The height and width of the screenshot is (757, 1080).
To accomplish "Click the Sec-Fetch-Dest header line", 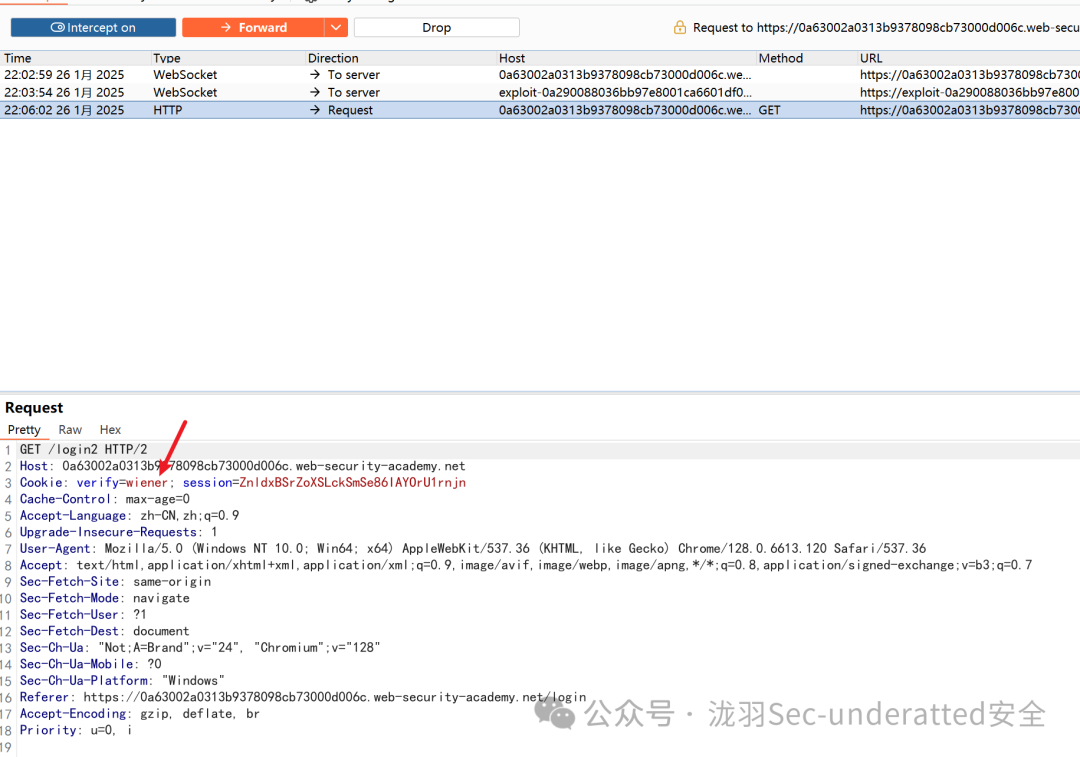I will (105, 632).
